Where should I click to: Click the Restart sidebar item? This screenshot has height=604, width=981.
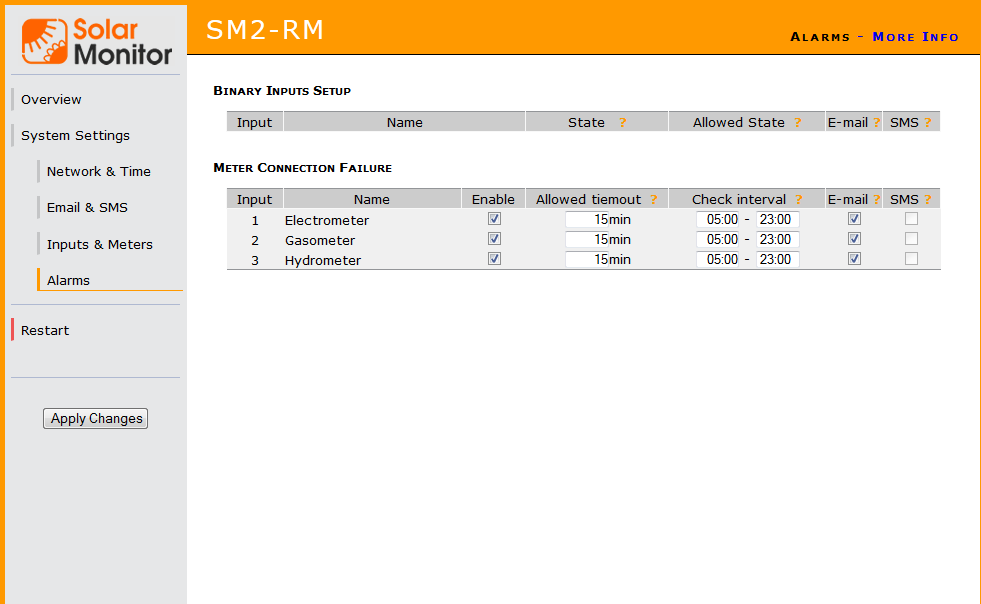pos(45,330)
